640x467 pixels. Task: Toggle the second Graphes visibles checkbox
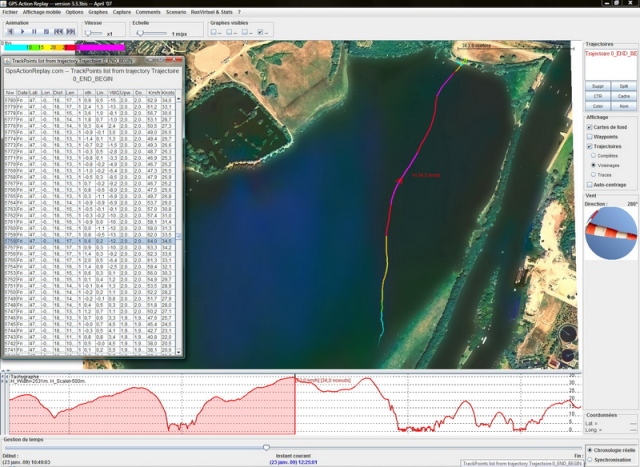[229, 32]
